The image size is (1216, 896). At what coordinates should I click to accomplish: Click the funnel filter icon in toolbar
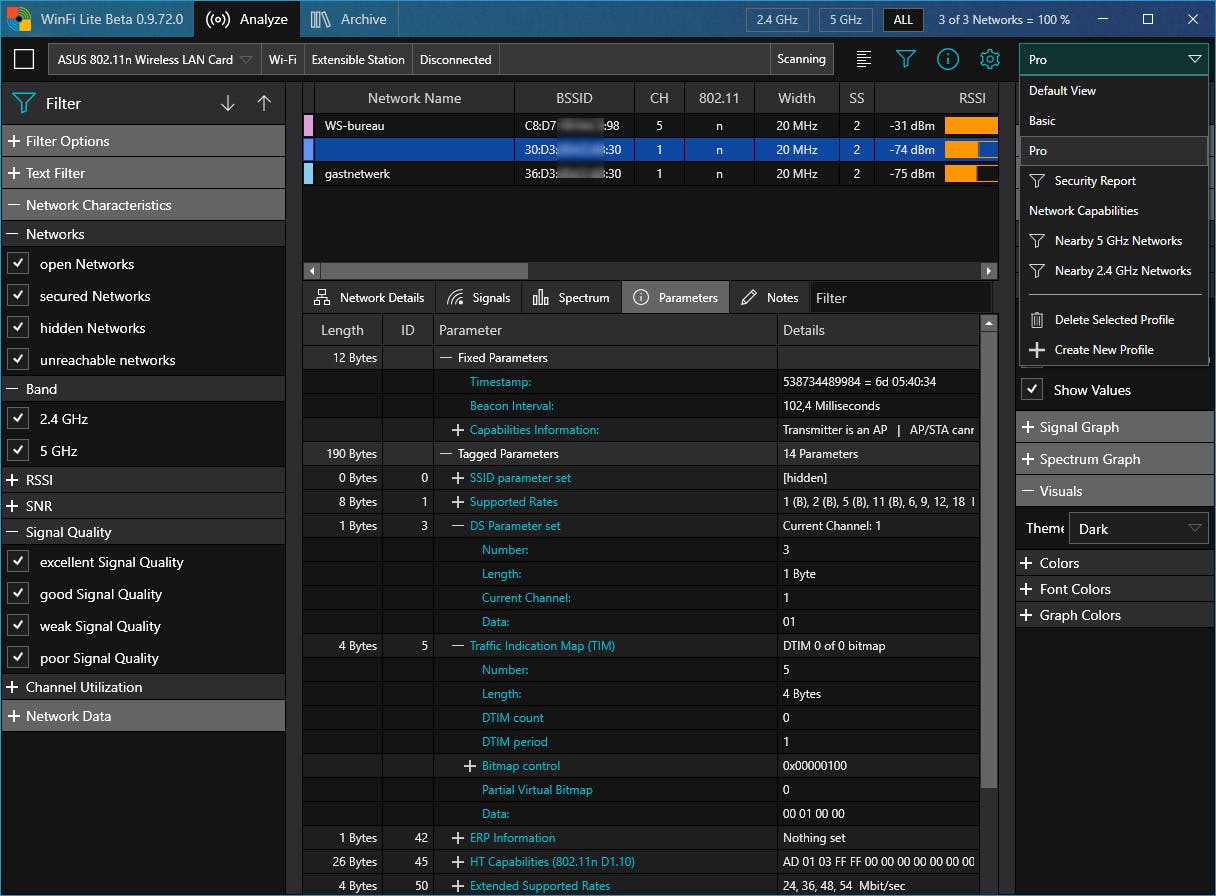point(905,59)
